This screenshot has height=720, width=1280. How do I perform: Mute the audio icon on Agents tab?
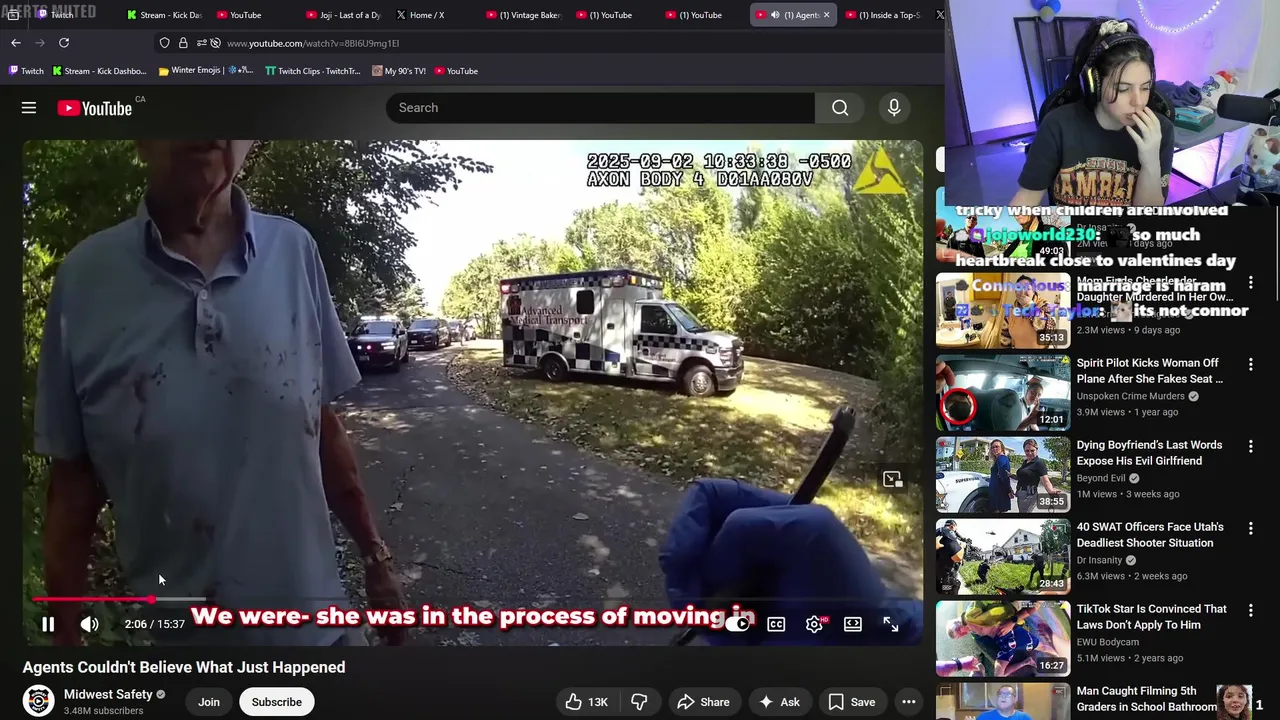[x=774, y=15]
